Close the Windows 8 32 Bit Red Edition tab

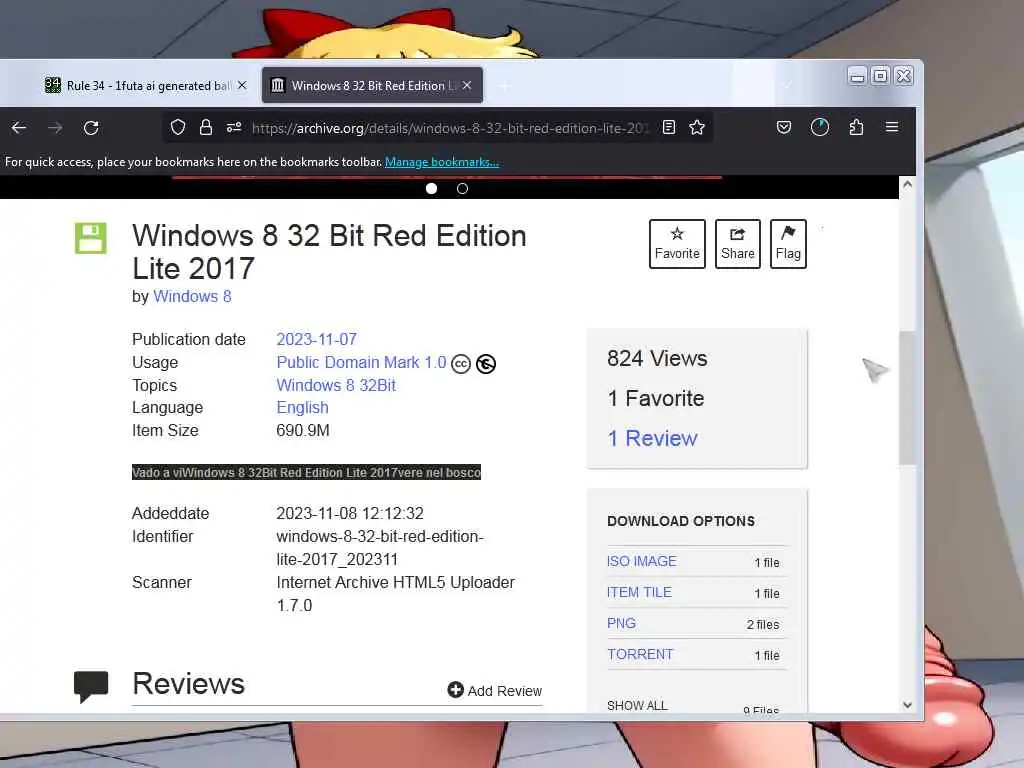pos(467,85)
